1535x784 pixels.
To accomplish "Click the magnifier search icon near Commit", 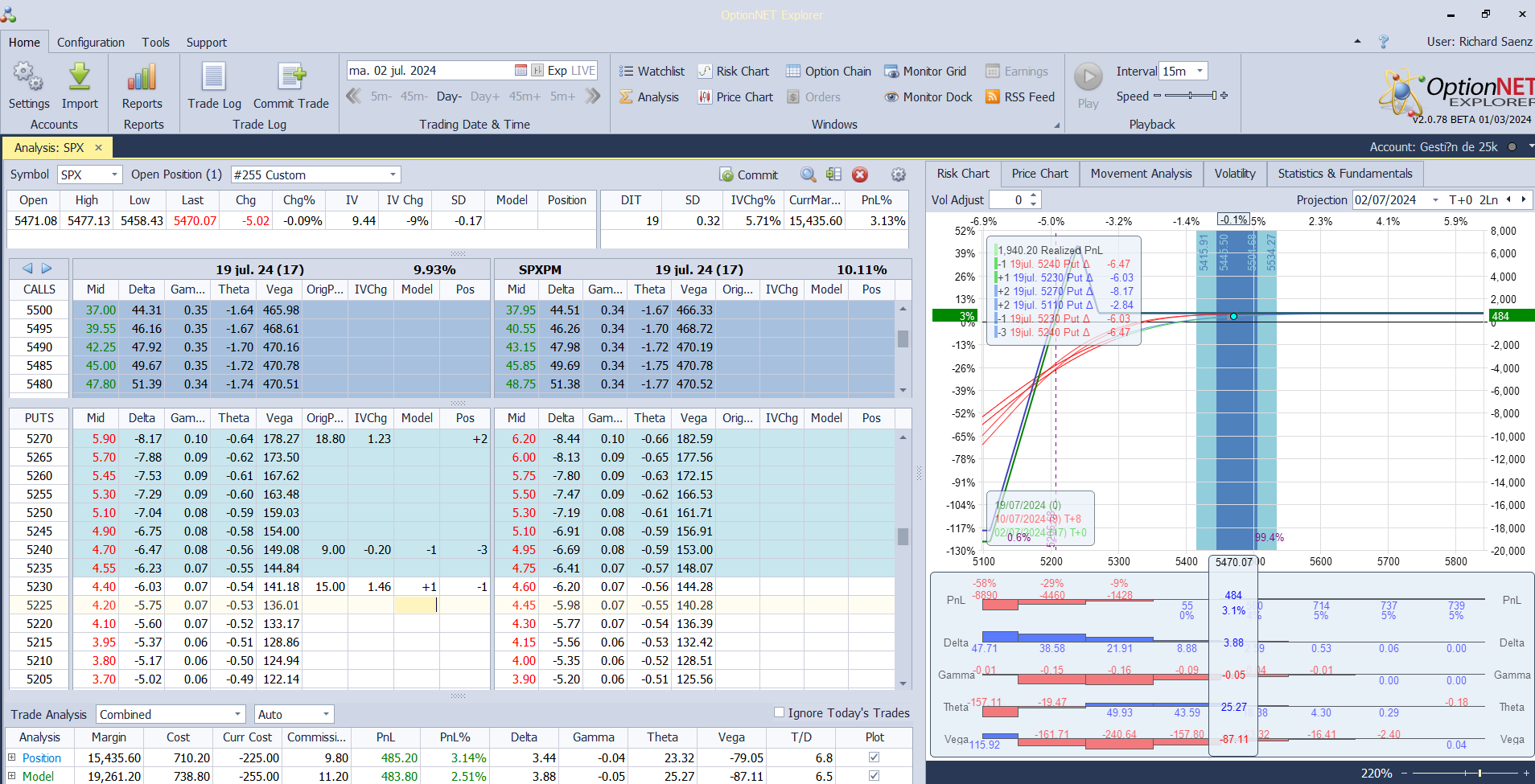I will (809, 174).
